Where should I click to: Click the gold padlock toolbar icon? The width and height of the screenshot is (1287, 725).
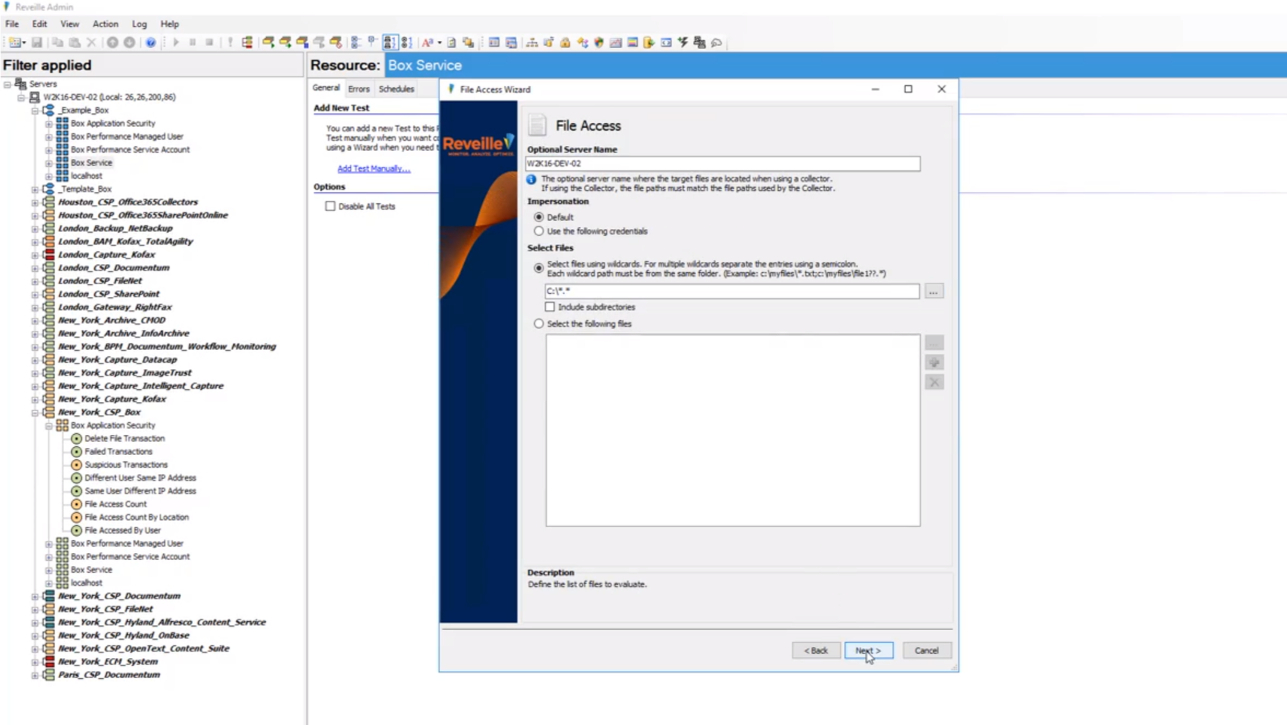pyautogui.click(x=565, y=43)
